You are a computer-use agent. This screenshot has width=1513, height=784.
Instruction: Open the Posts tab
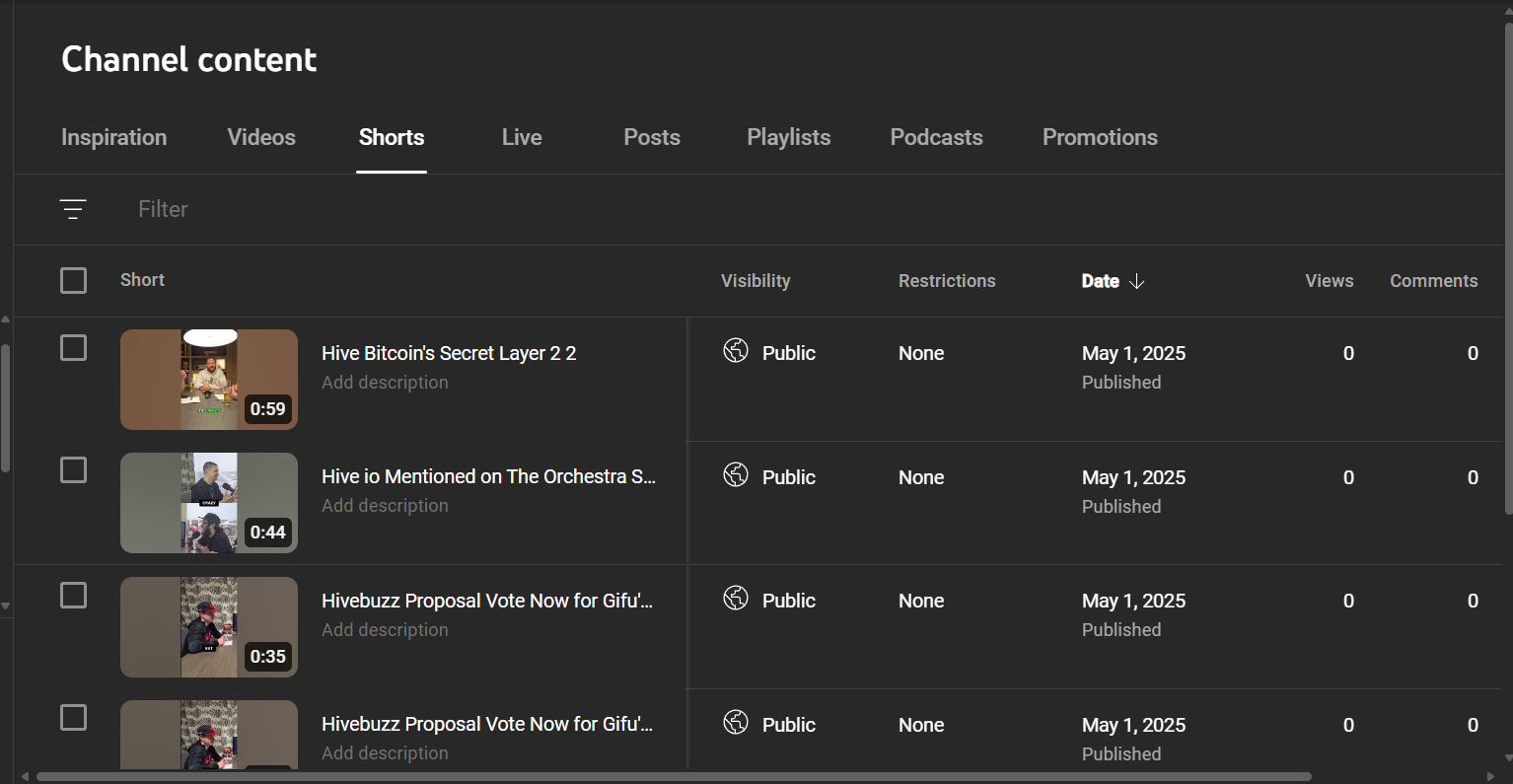pos(652,138)
